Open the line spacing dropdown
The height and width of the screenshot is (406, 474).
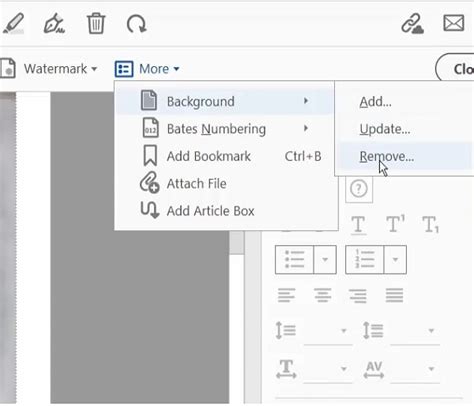[344, 331]
